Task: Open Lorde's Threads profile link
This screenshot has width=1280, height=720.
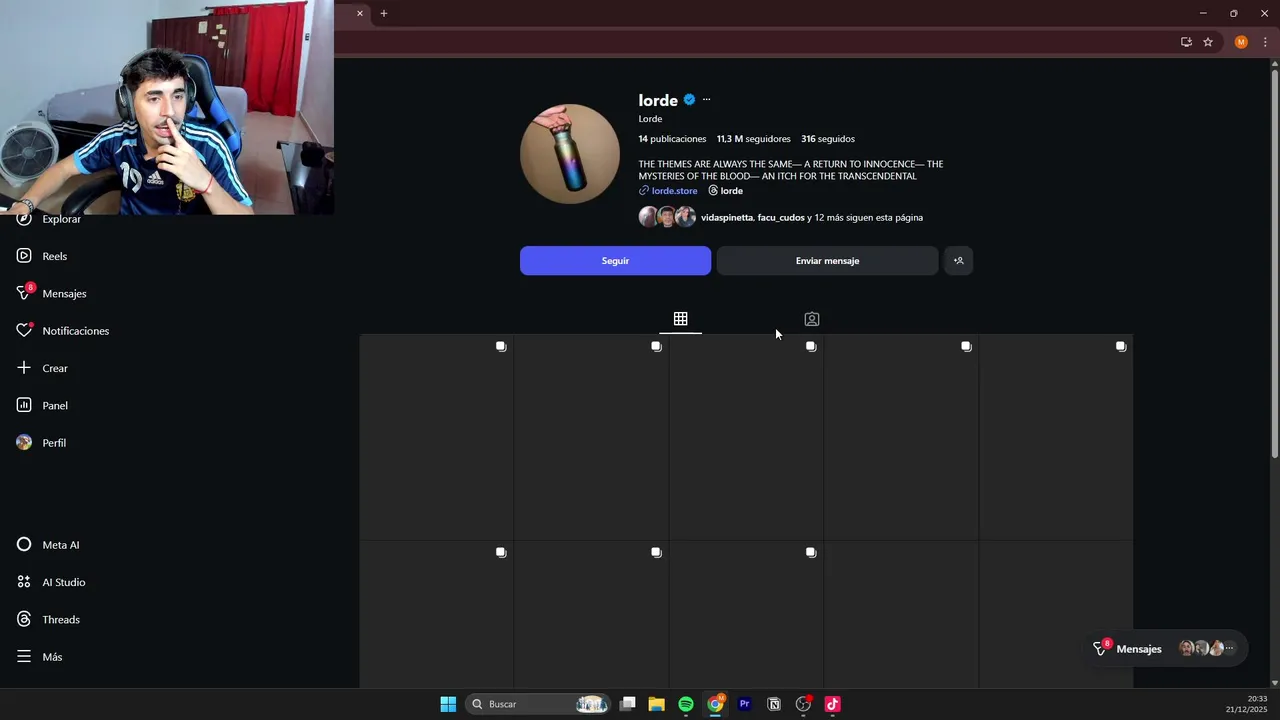Action: [x=725, y=191]
